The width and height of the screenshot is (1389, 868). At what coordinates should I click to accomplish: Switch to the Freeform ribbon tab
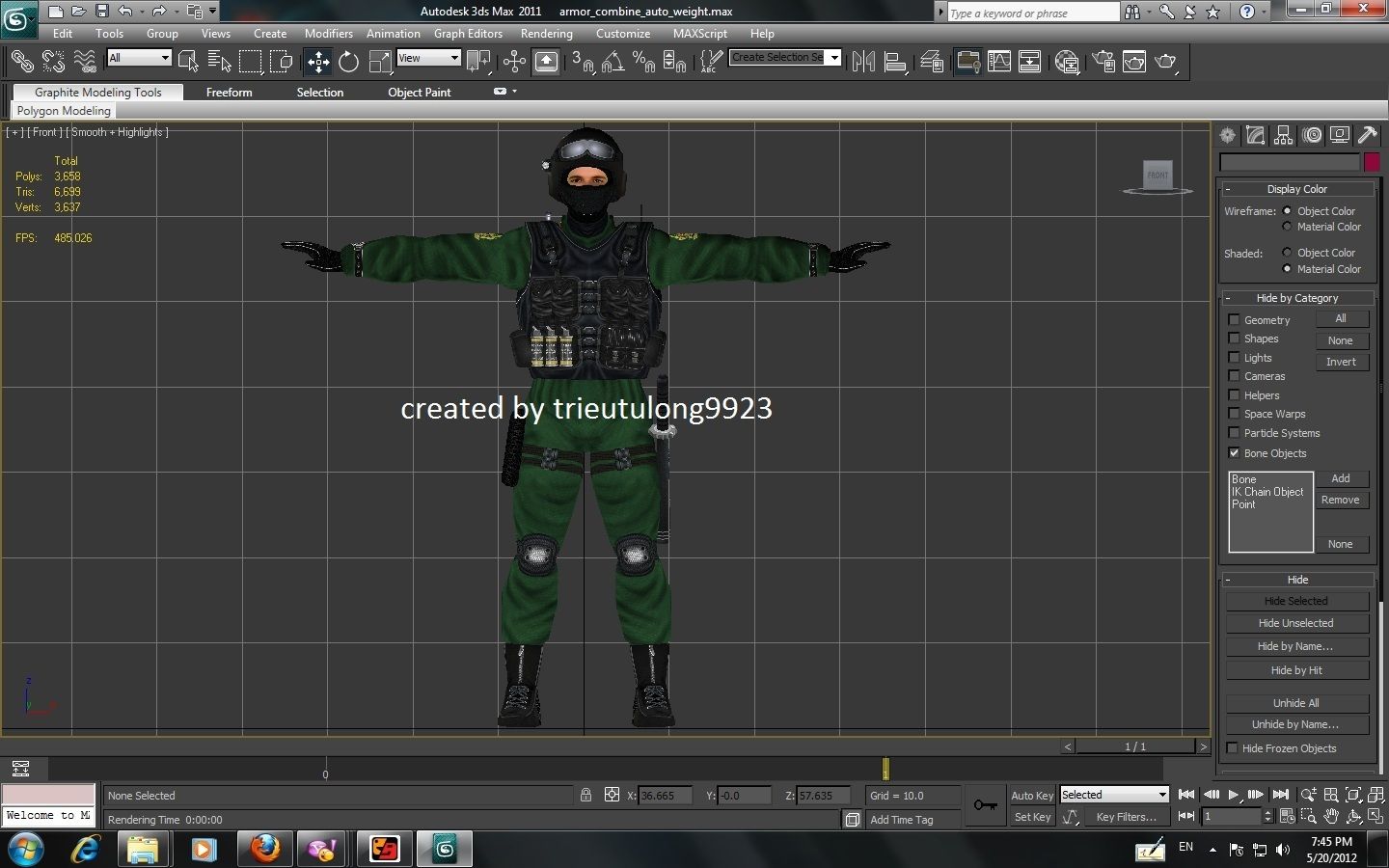click(x=229, y=93)
